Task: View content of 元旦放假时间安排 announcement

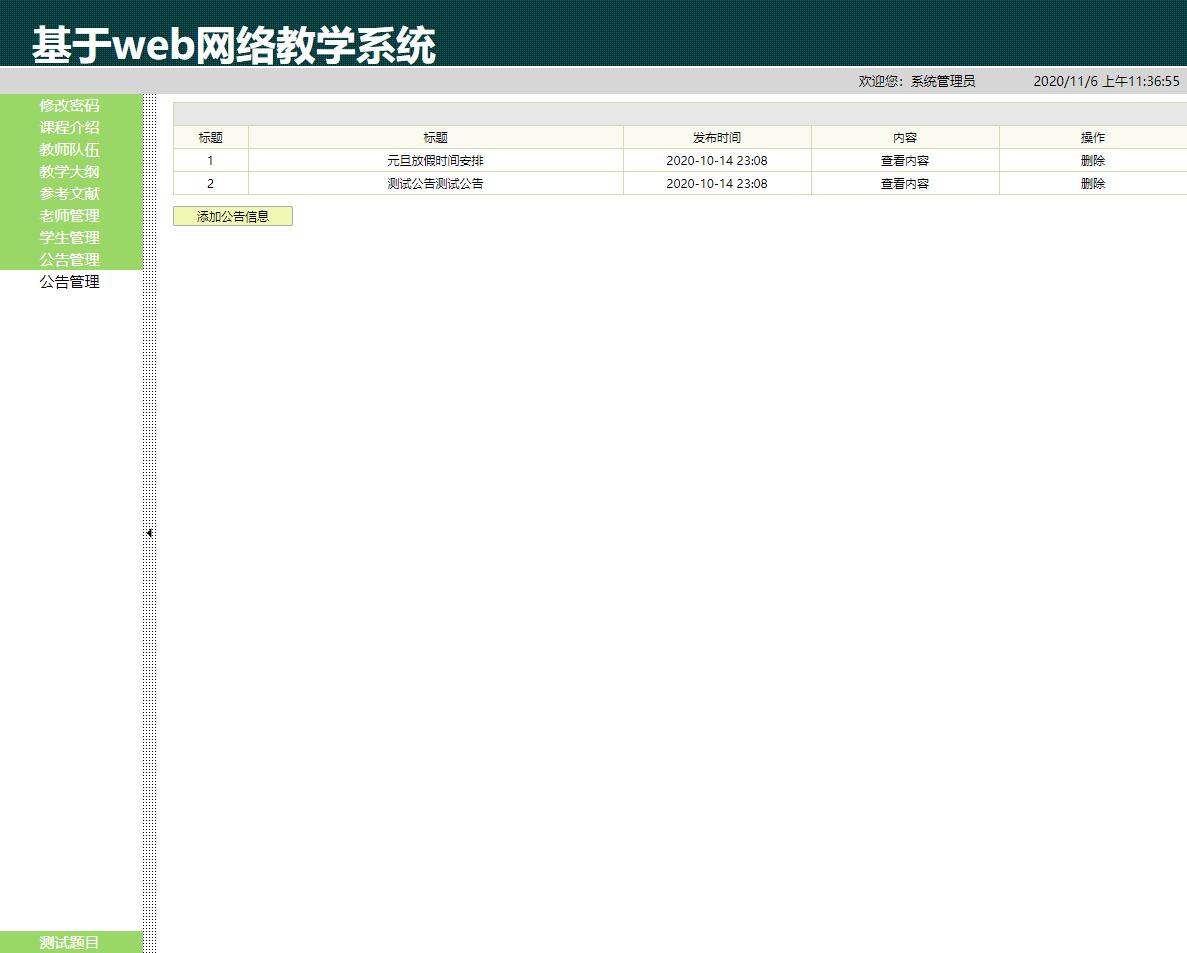Action: tap(903, 159)
